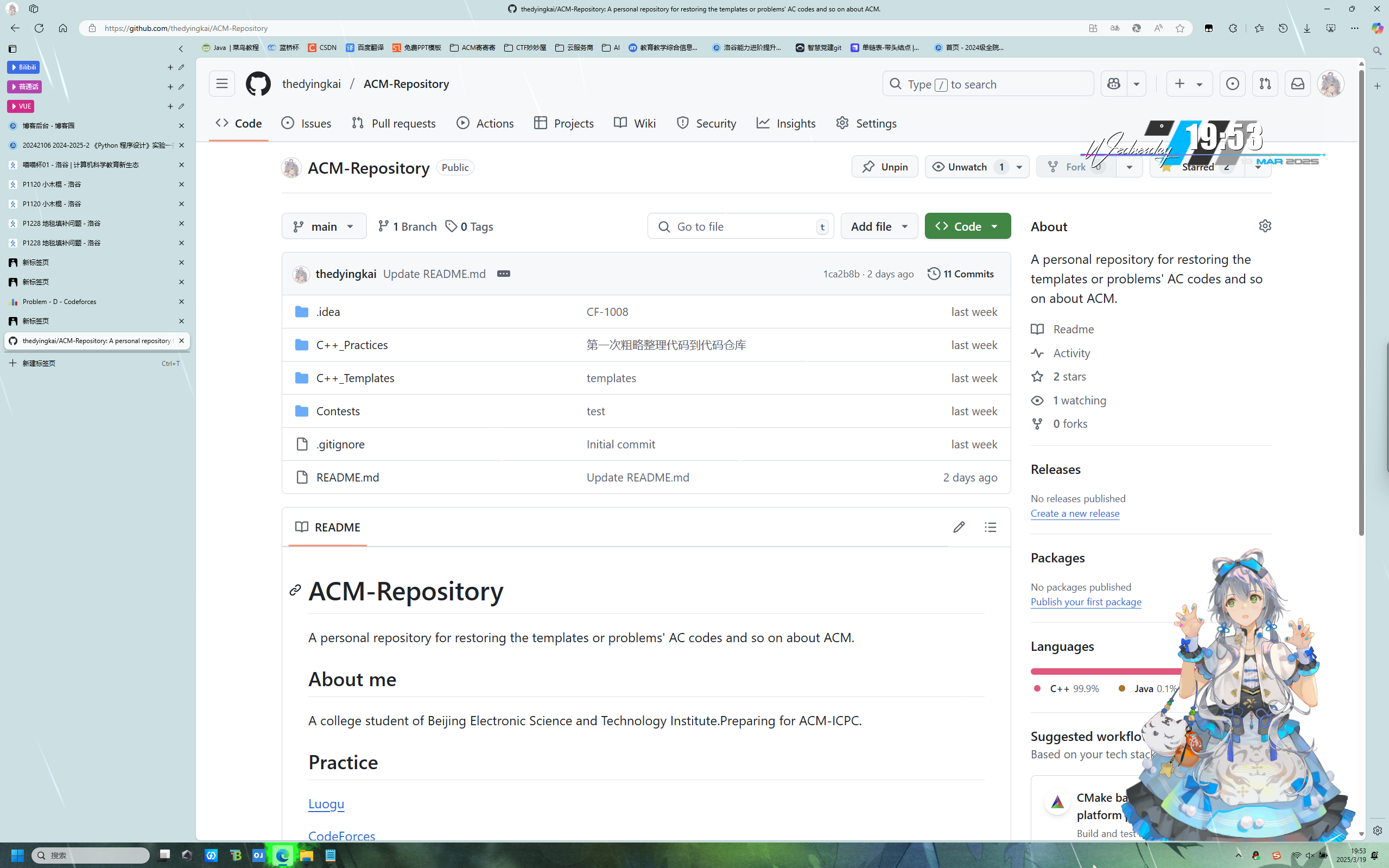
Task: Open the notifications inbox icon
Action: point(1297,84)
